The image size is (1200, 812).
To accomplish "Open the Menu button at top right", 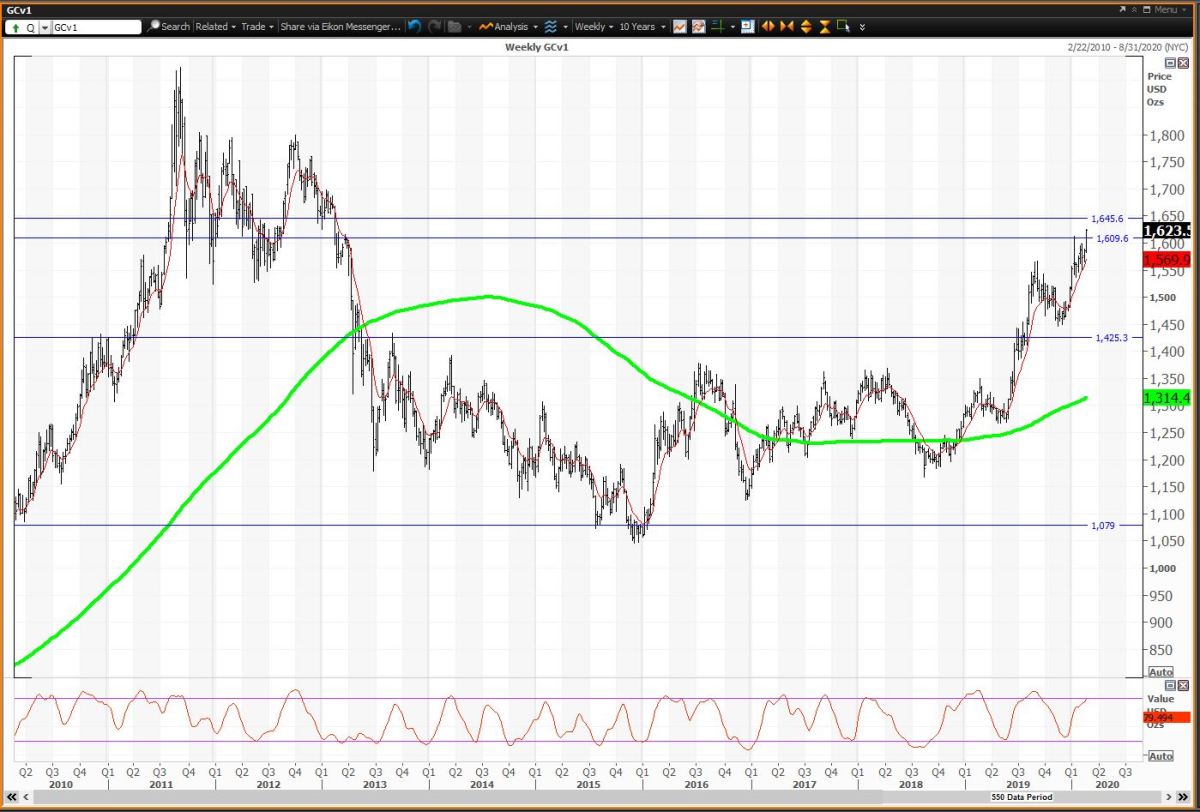I will [x=1161, y=9].
